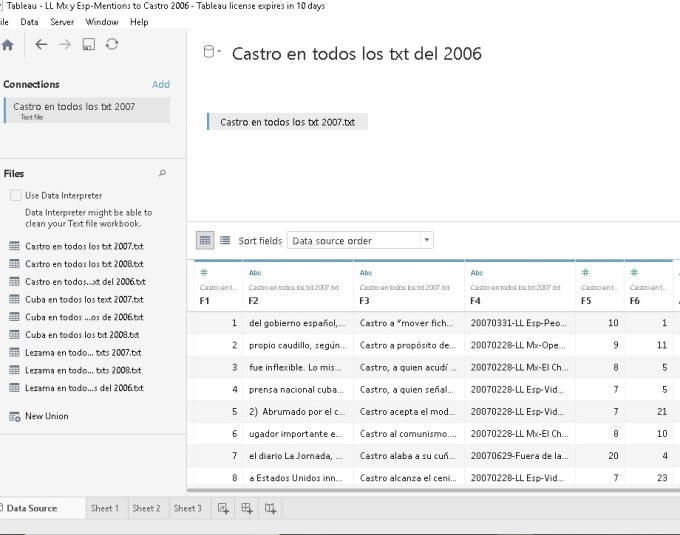Click cell 'Castro al comunismo....'
Screen dimensions: 680x535
click(409, 434)
